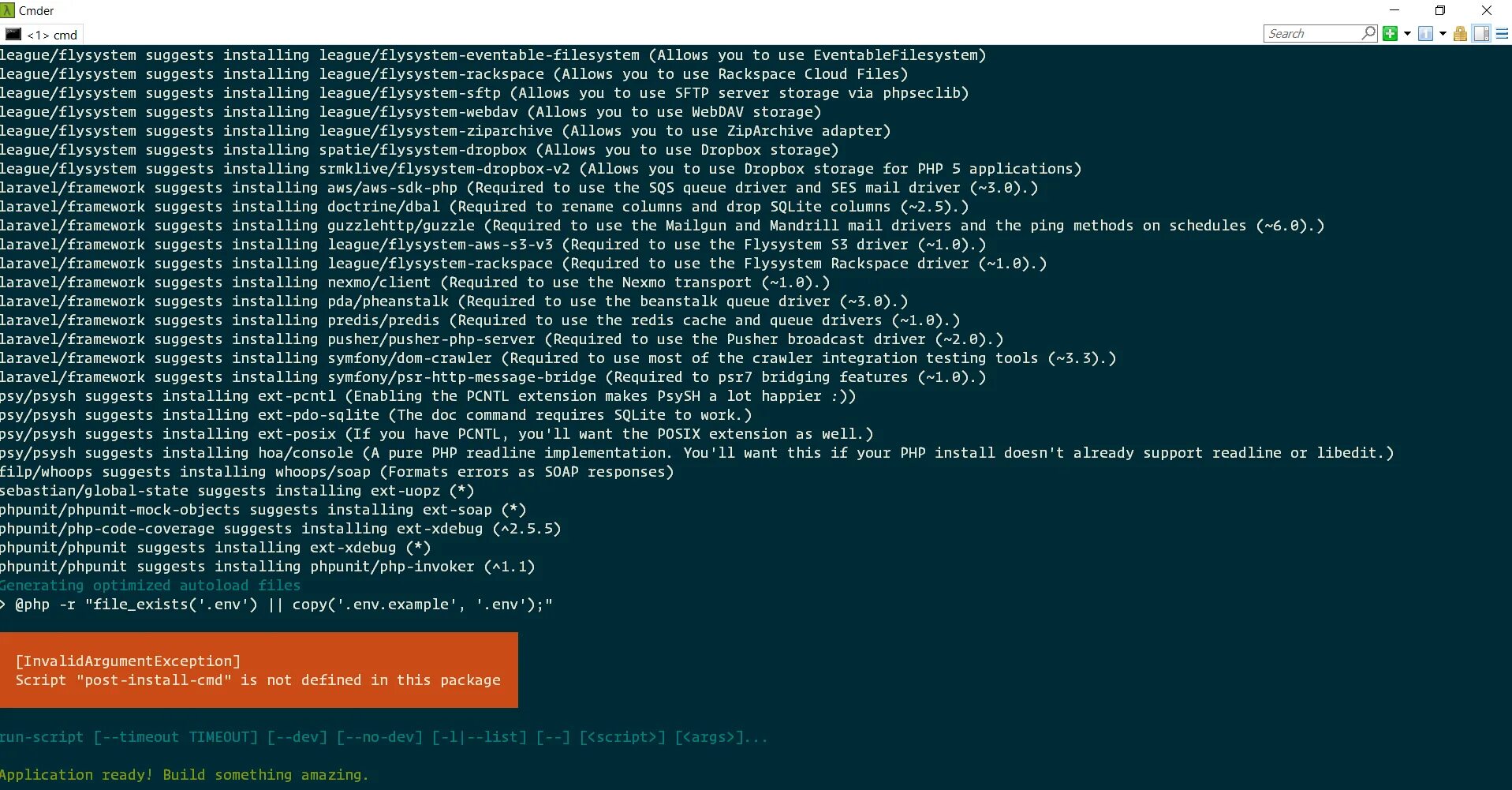Click line suggesting ext-uopz
The height and width of the screenshot is (790, 1512).
point(237,491)
